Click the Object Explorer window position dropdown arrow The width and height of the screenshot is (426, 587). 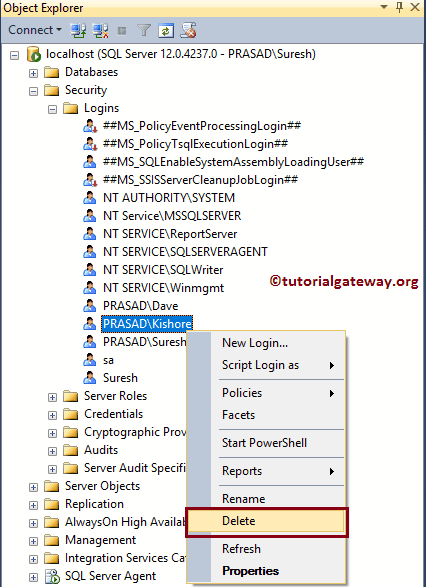coord(384,7)
